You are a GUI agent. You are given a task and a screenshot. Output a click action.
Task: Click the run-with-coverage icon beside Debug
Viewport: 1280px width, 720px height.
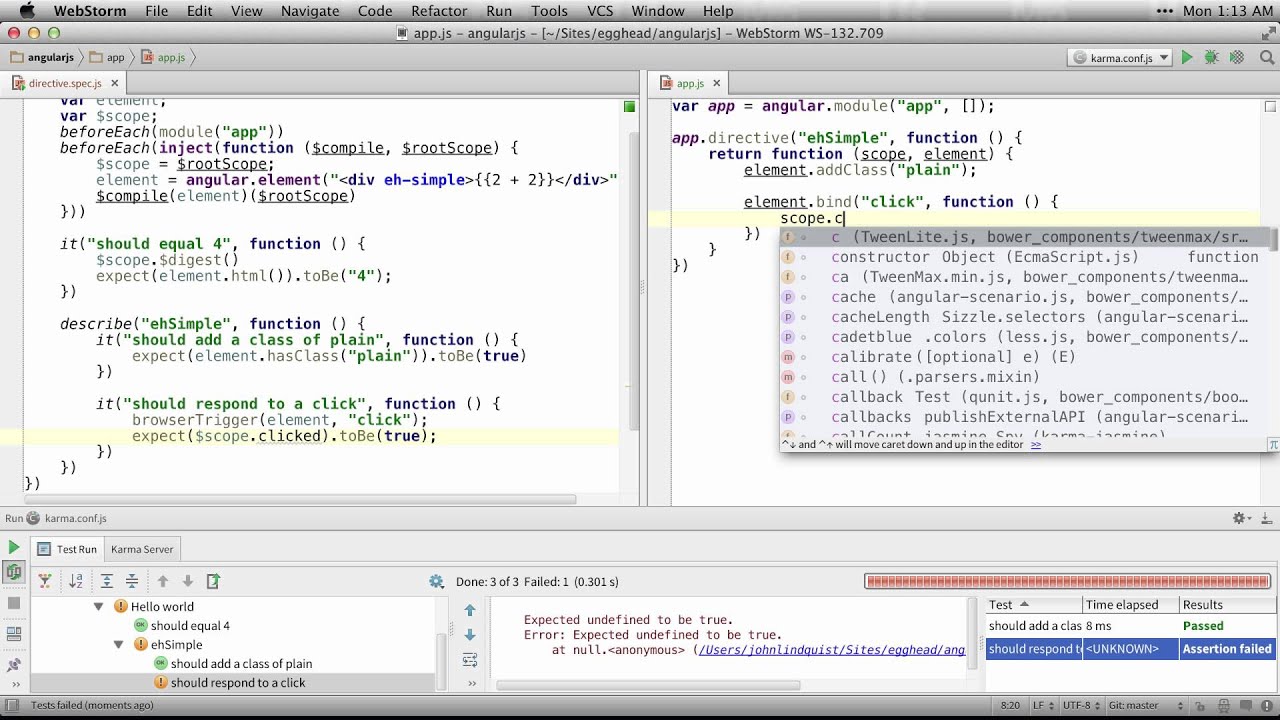click(1235, 58)
